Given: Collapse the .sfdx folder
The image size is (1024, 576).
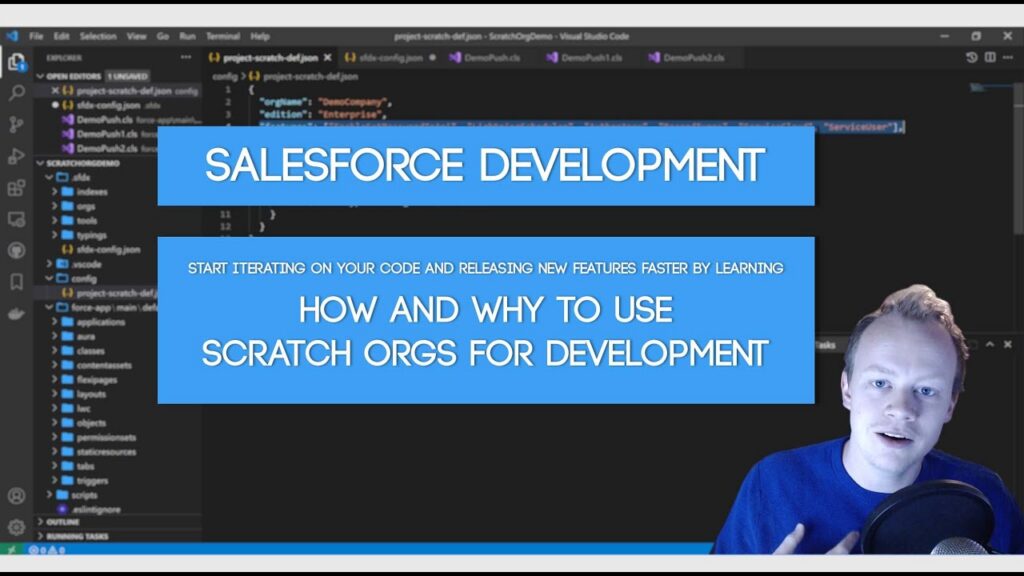Looking at the screenshot, I should [x=49, y=177].
